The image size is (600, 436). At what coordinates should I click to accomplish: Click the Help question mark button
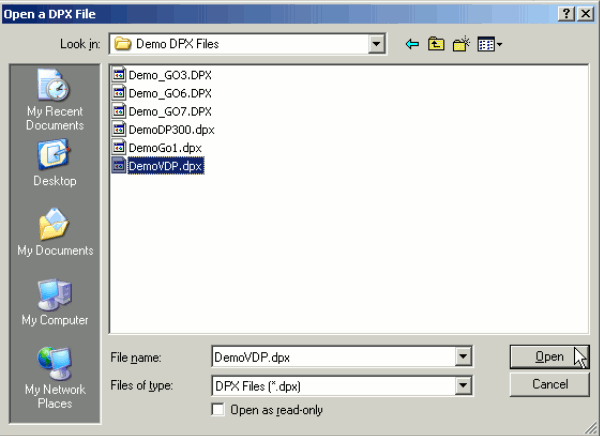tap(566, 14)
